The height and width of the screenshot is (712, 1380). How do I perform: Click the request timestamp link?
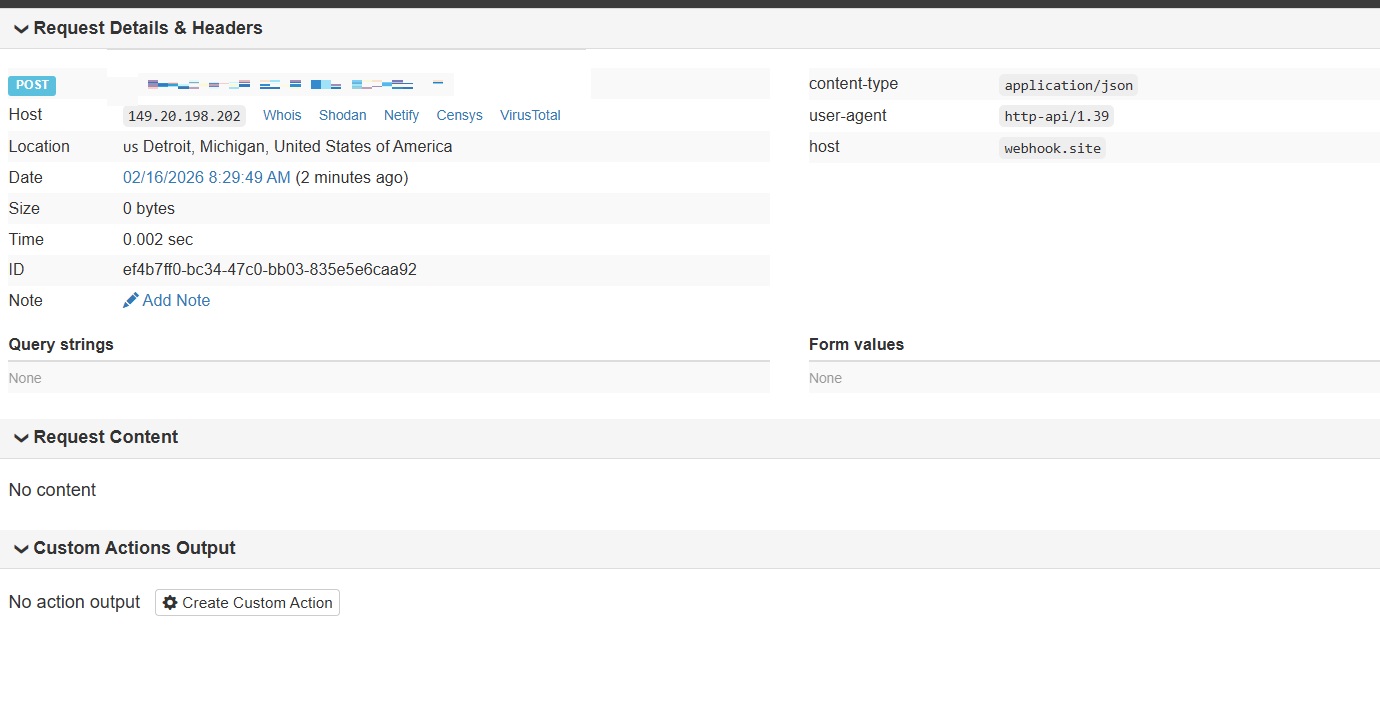tap(206, 177)
